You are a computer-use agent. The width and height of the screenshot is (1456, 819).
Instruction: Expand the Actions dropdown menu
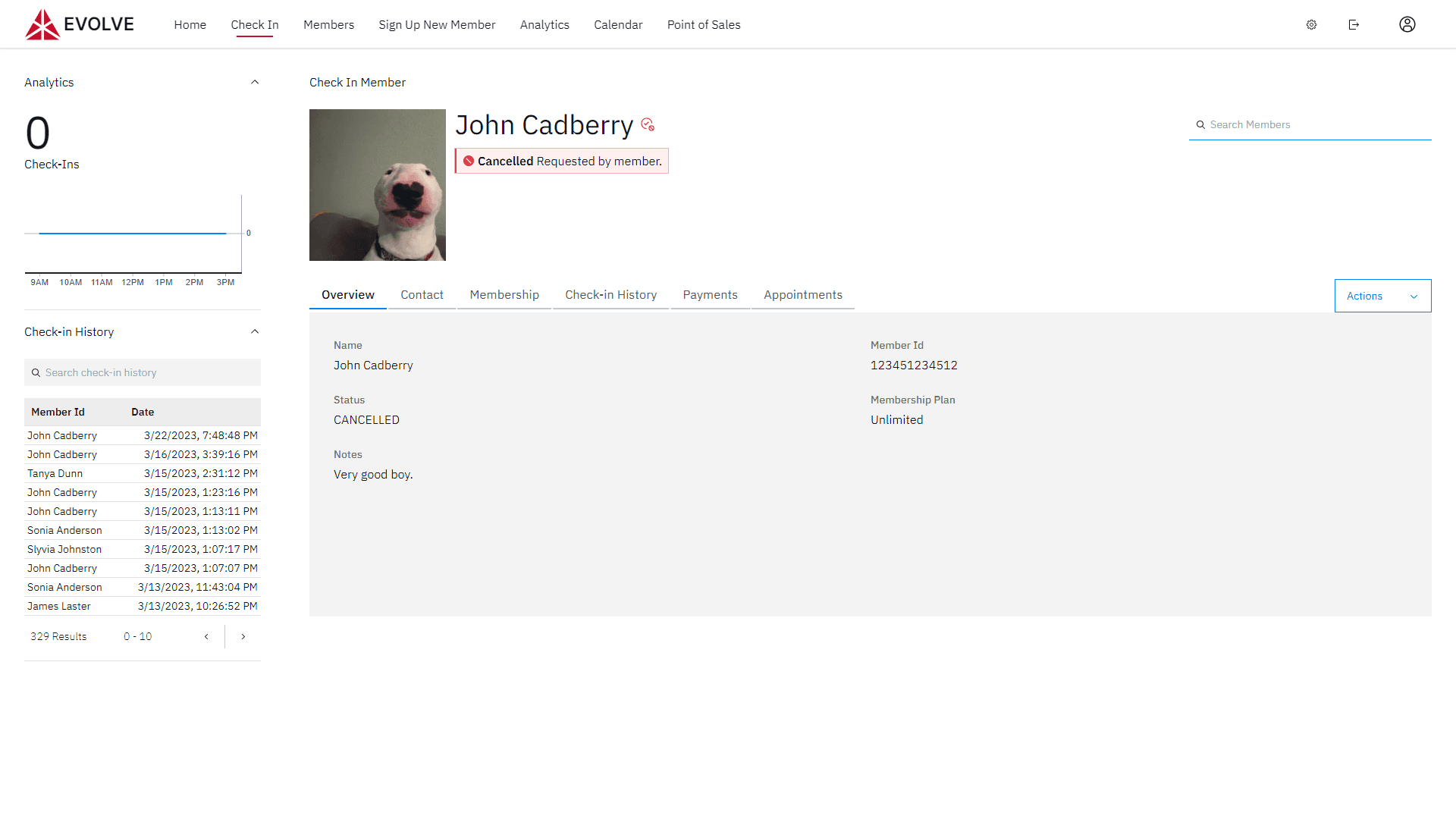coord(1382,295)
